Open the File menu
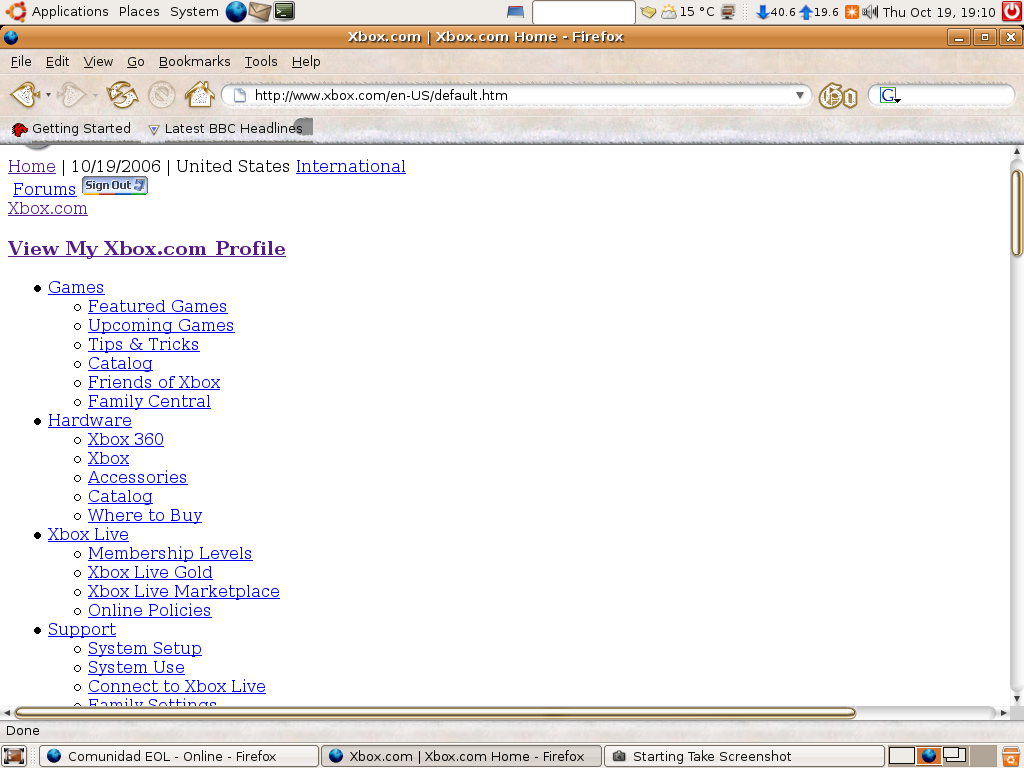The image size is (1024, 768). tap(21, 61)
